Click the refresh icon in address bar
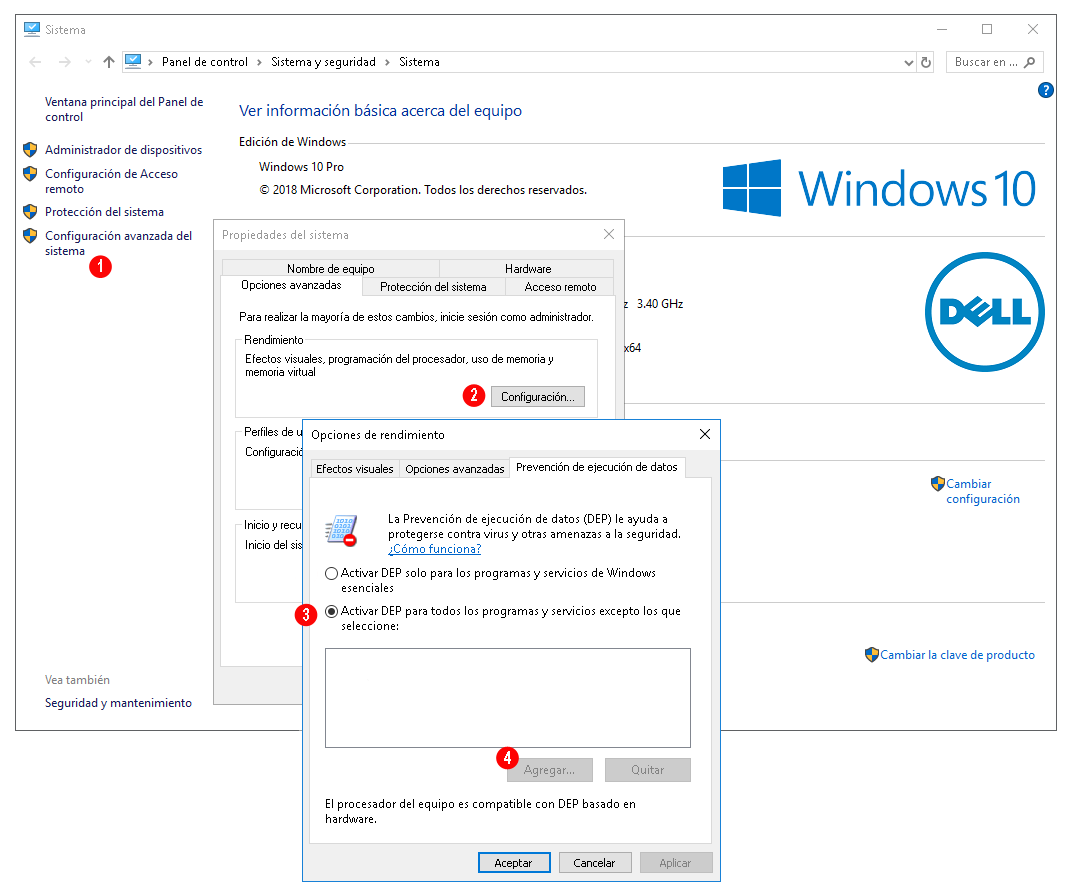 926,62
